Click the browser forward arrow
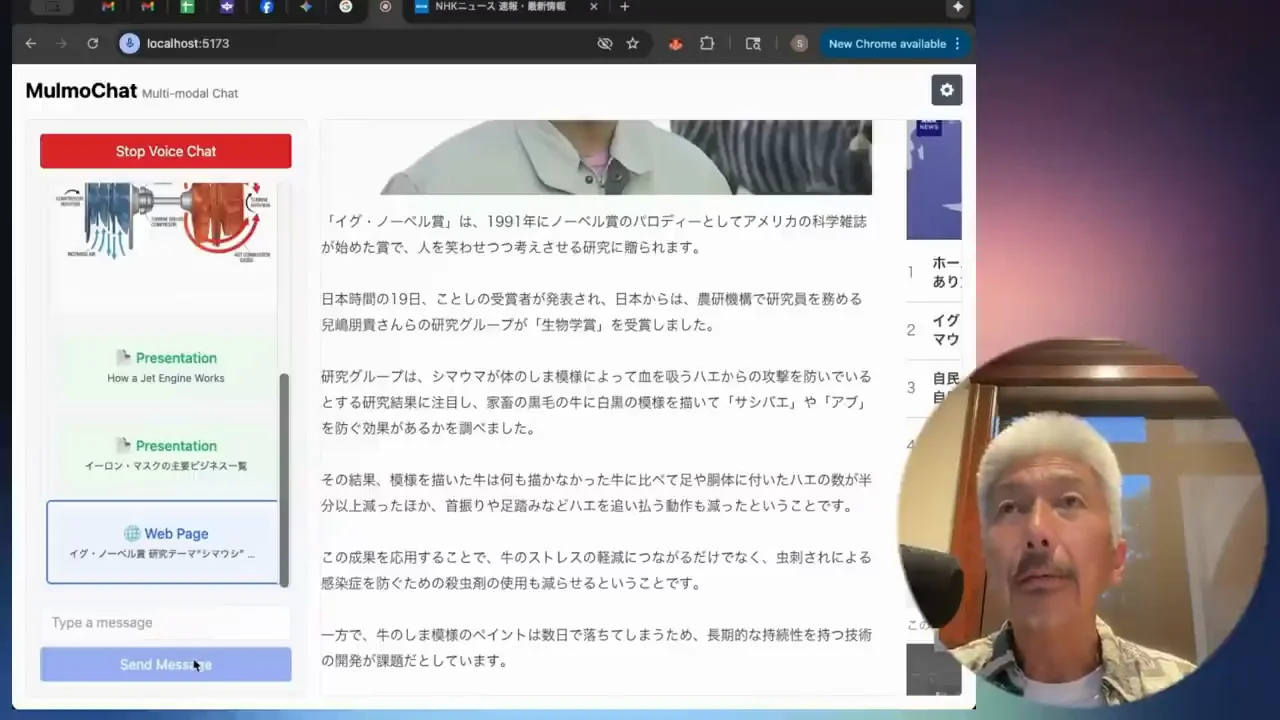Screen dimensions: 1280x720 point(62,44)
